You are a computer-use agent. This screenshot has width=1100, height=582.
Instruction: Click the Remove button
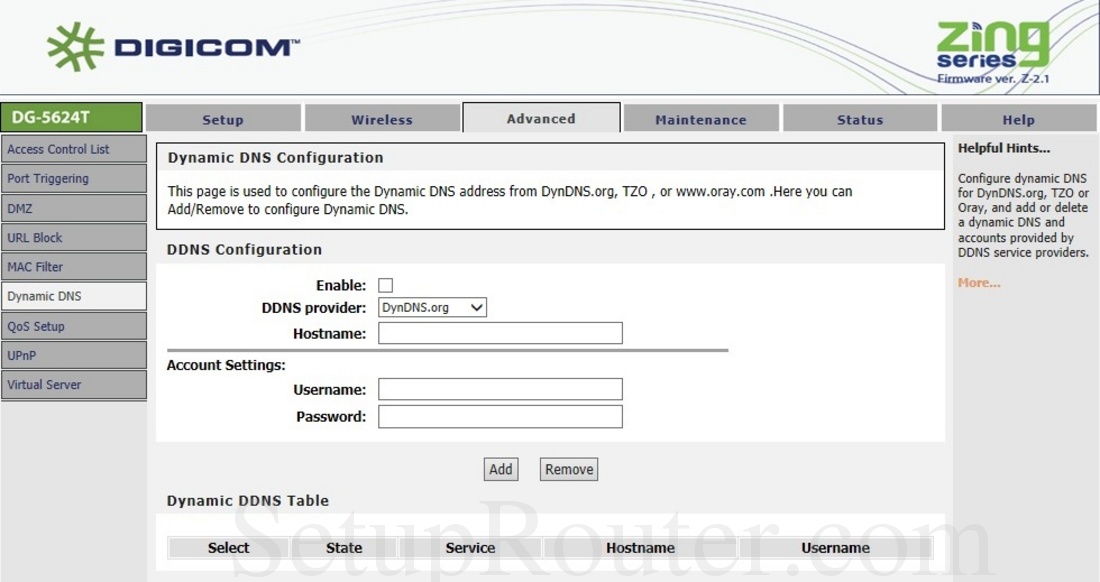click(568, 468)
